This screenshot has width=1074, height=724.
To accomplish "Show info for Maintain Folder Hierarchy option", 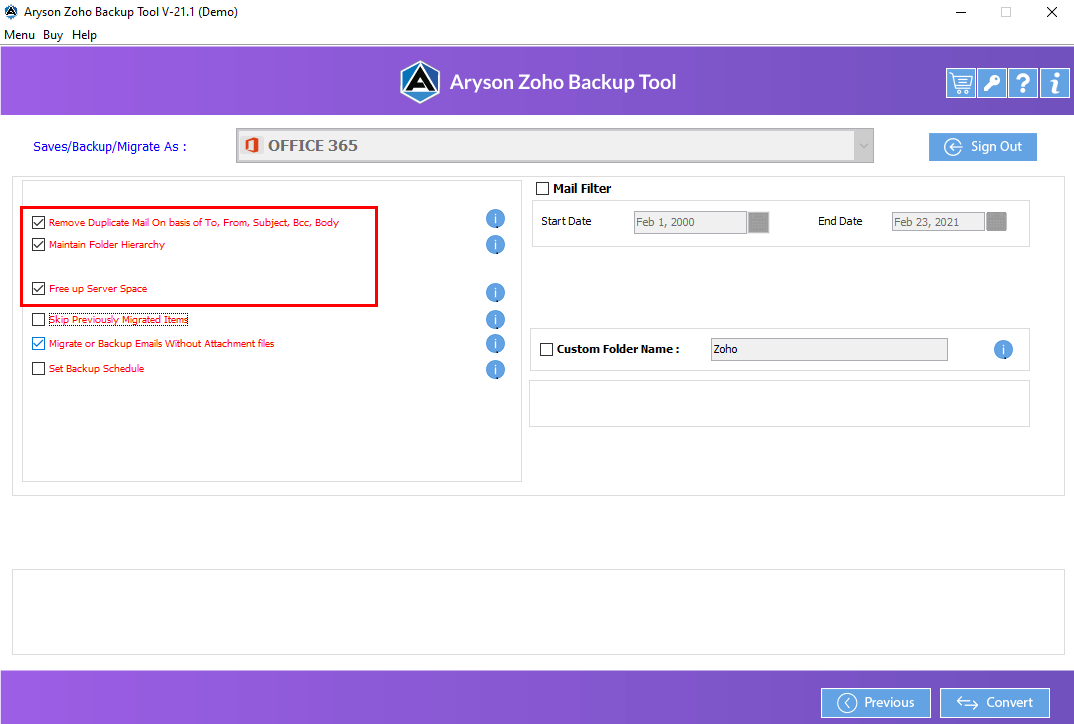I will 495,245.
